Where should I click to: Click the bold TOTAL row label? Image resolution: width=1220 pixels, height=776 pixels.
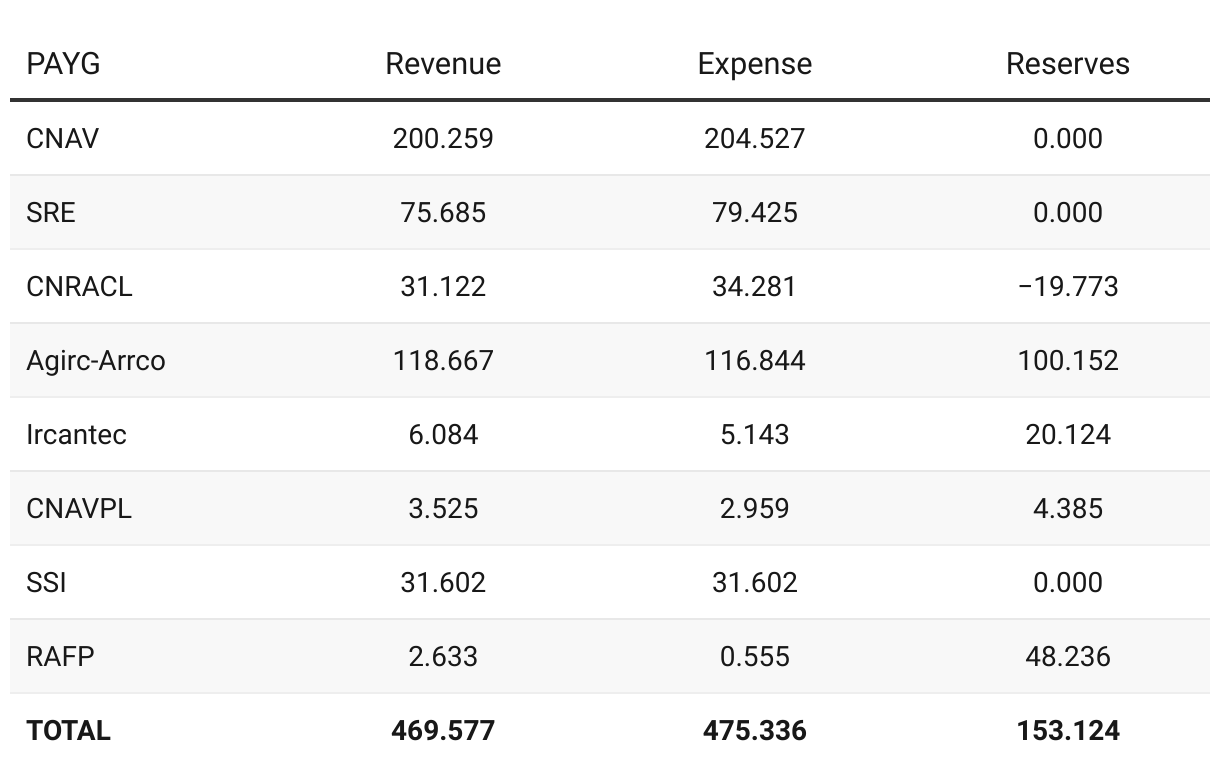(x=69, y=730)
